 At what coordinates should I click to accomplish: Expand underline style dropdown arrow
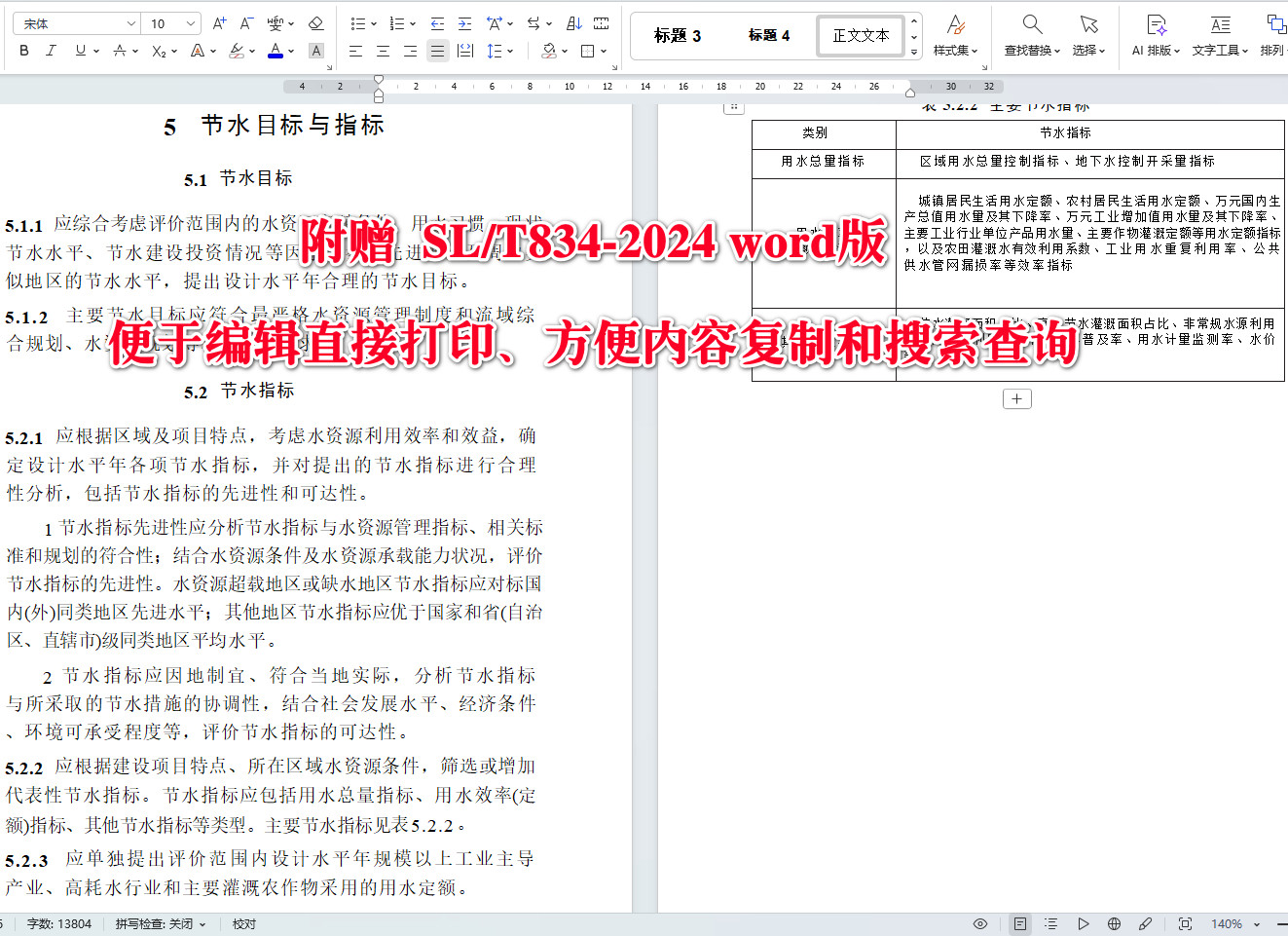(x=96, y=52)
